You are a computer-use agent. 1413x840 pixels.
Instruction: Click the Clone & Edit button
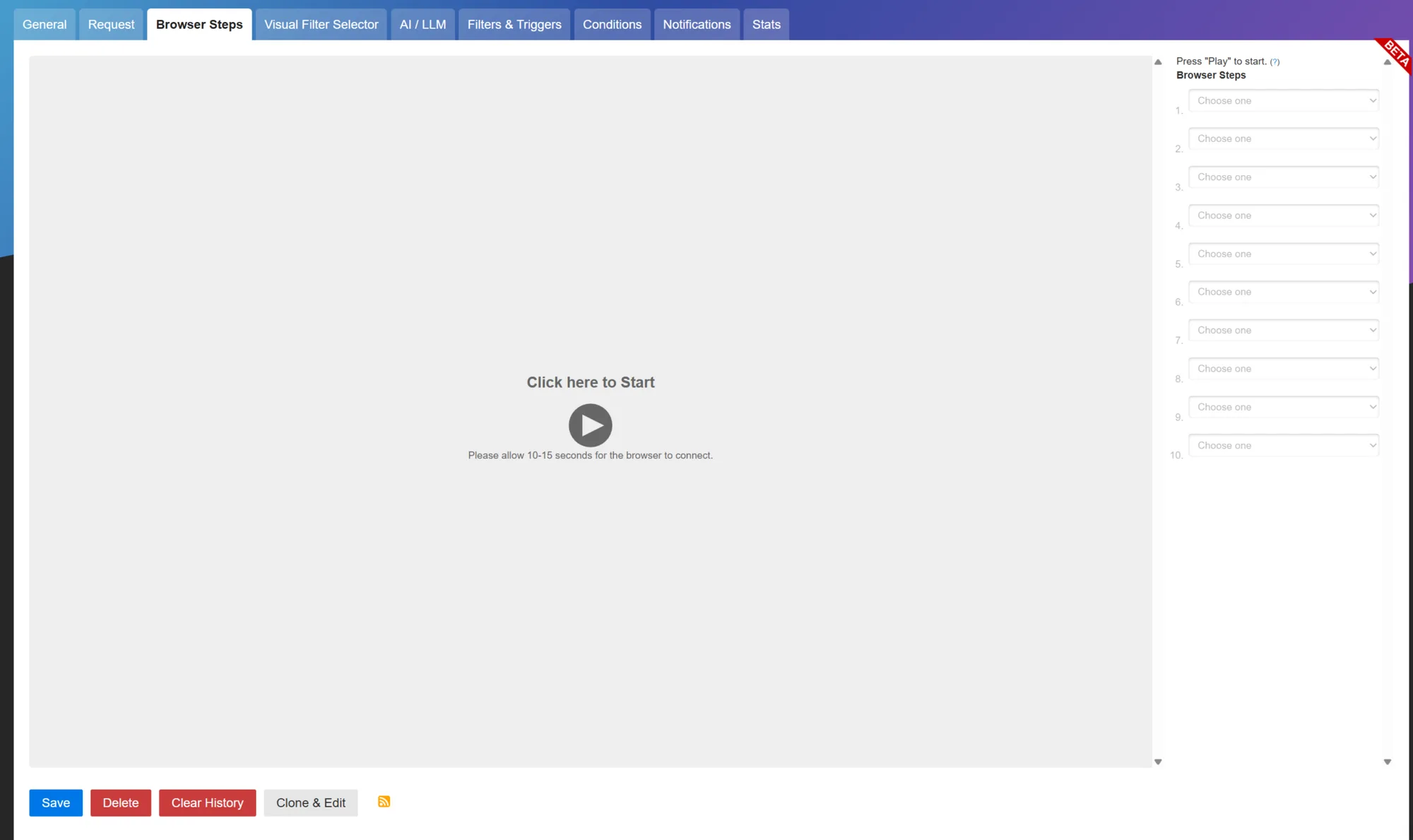311,803
